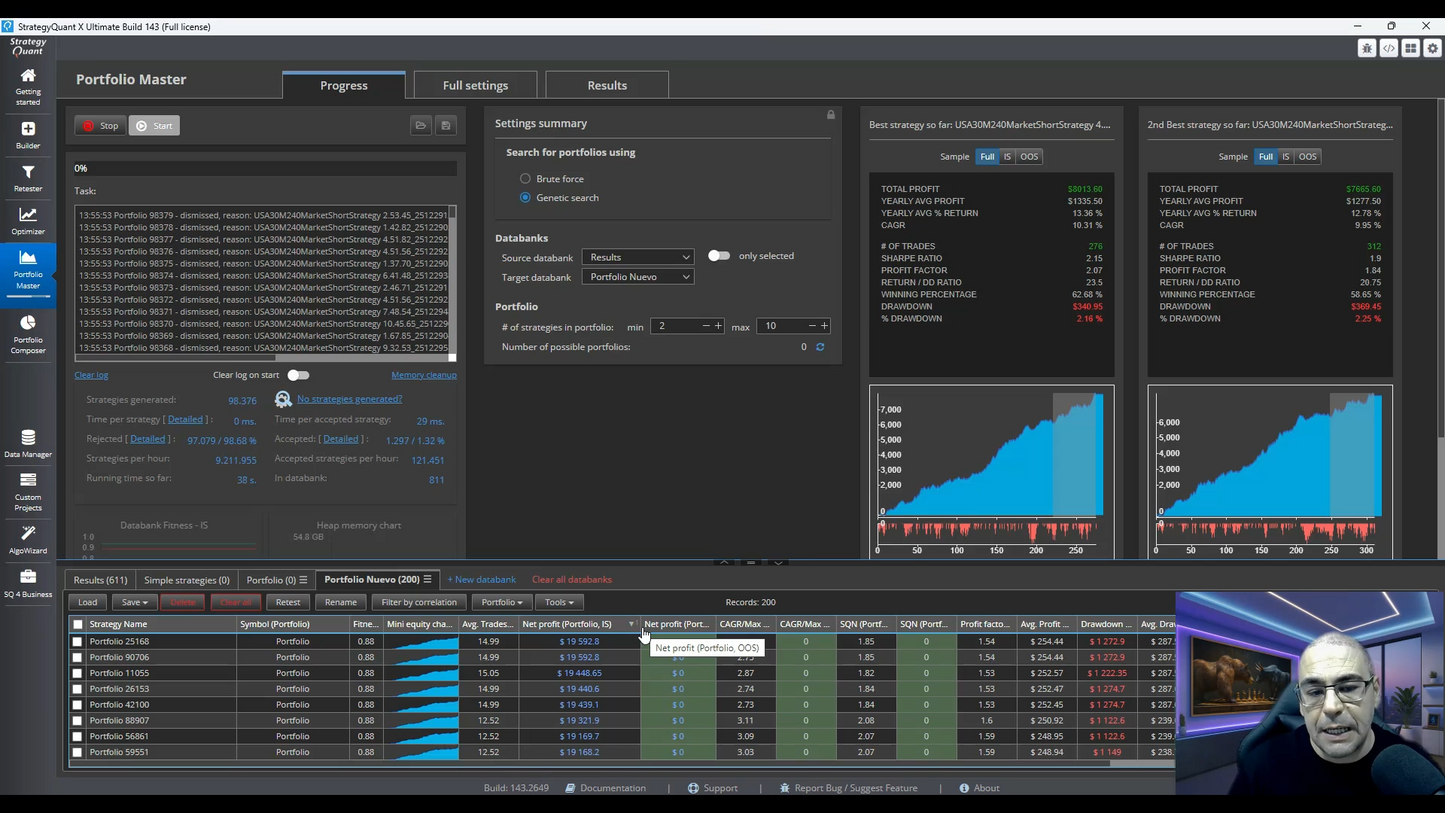Viewport: 1445px width, 813px height.
Task: Switch to the Full settings tab
Action: pyautogui.click(x=476, y=85)
